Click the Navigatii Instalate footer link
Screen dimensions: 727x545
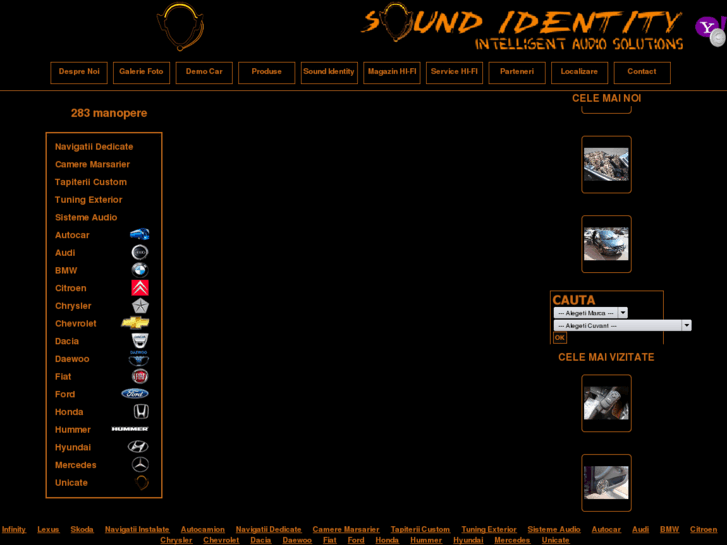pos(137,529)
